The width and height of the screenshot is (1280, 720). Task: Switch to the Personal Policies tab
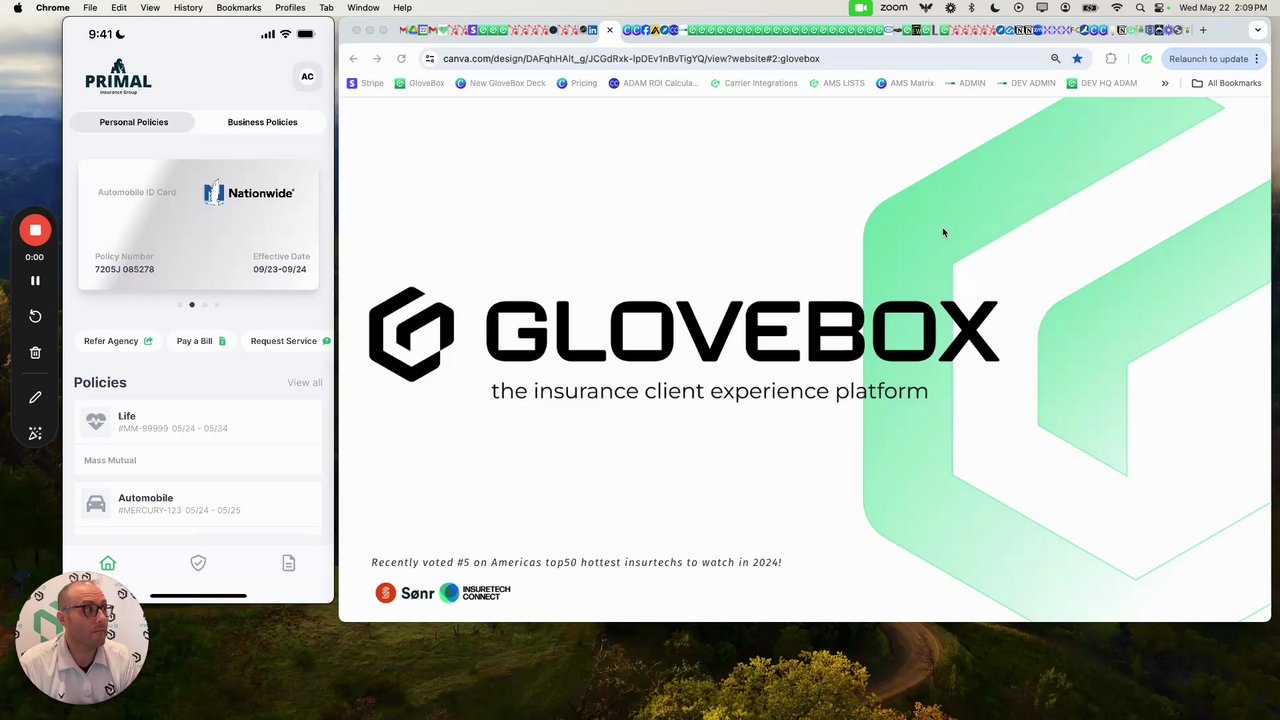134,122
